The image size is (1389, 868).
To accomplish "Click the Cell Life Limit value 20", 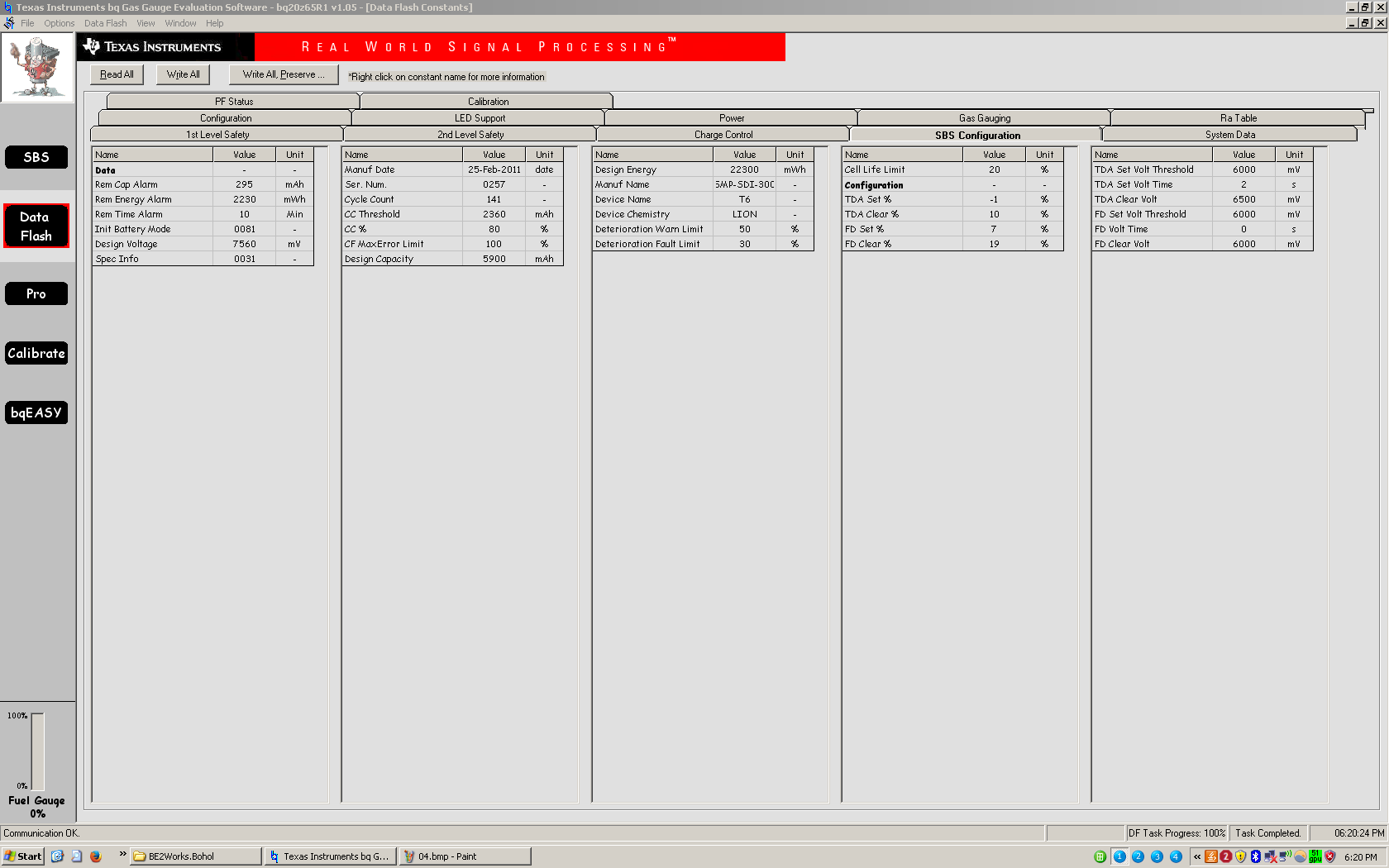I will pyautogui.click(x=994, y=169).
